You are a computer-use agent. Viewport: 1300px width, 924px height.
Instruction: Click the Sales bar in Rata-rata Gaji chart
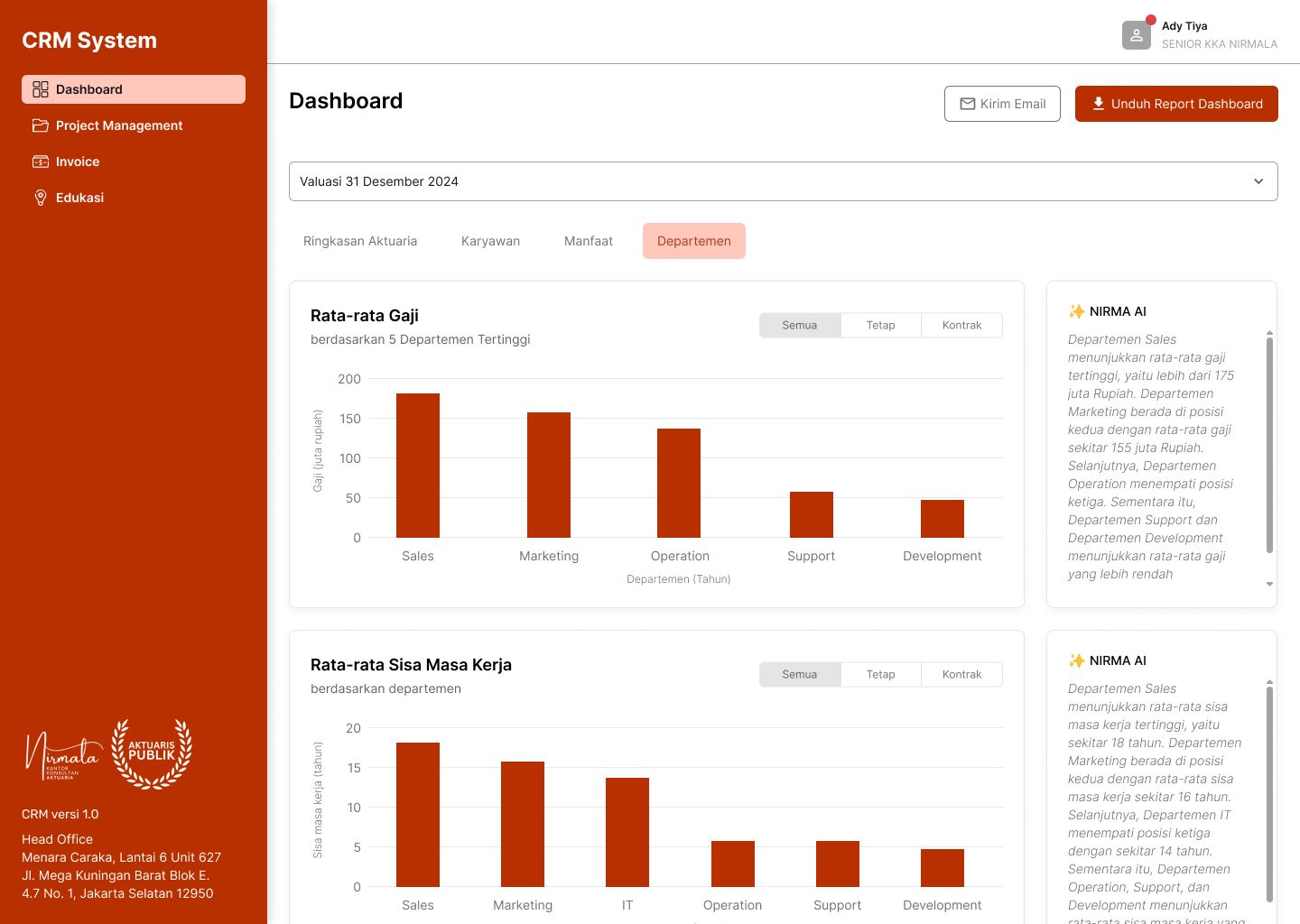coord(417,464)
